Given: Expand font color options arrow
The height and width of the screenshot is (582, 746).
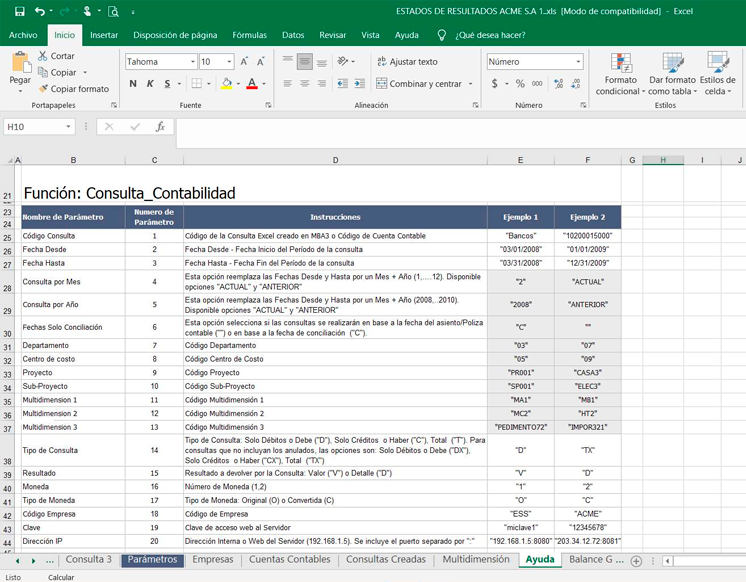Looking at the screenshot, I should pyautogui.click(x=264, y=84).
